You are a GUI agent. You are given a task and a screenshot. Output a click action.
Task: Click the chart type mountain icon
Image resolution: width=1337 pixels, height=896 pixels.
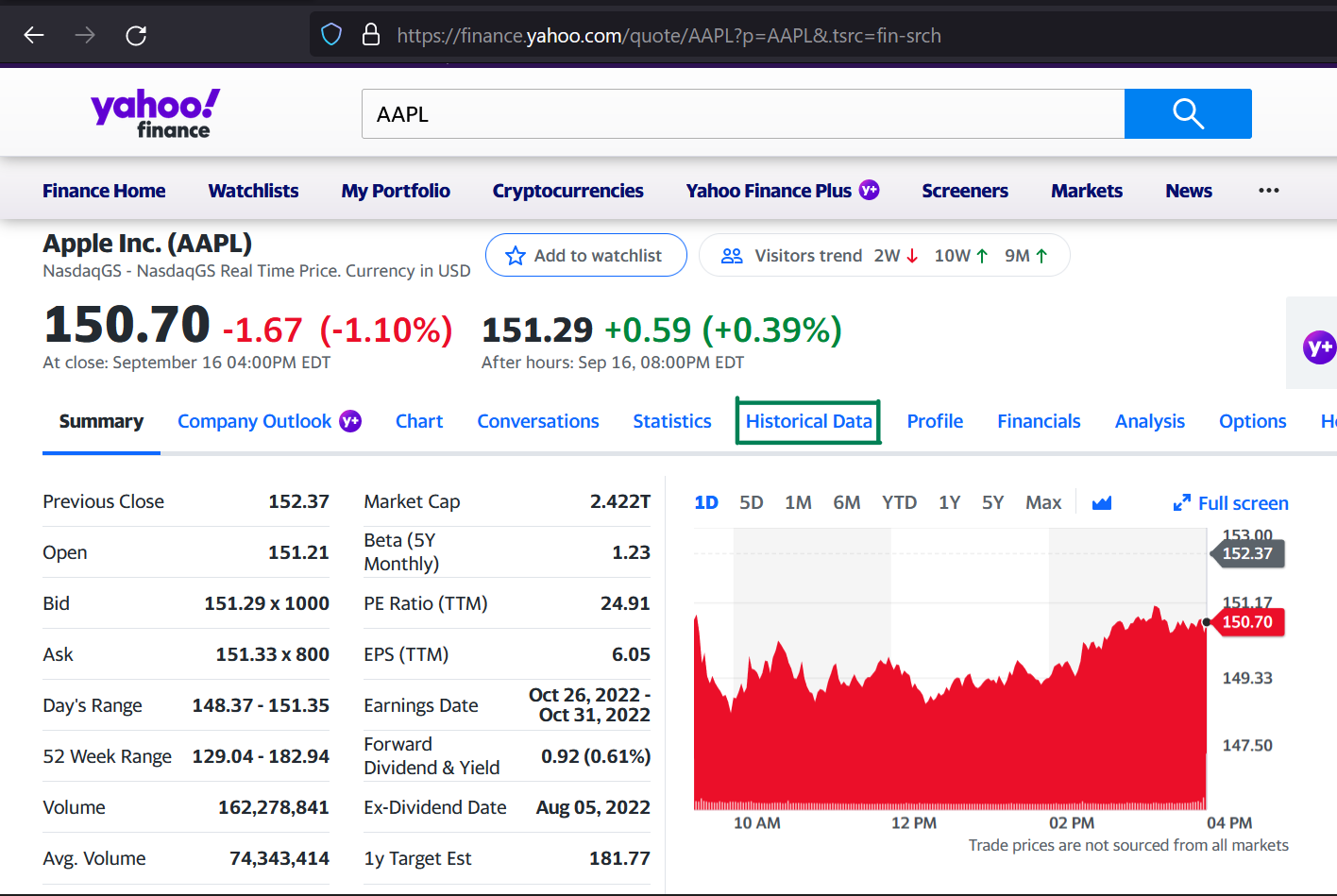point(1101,502)
